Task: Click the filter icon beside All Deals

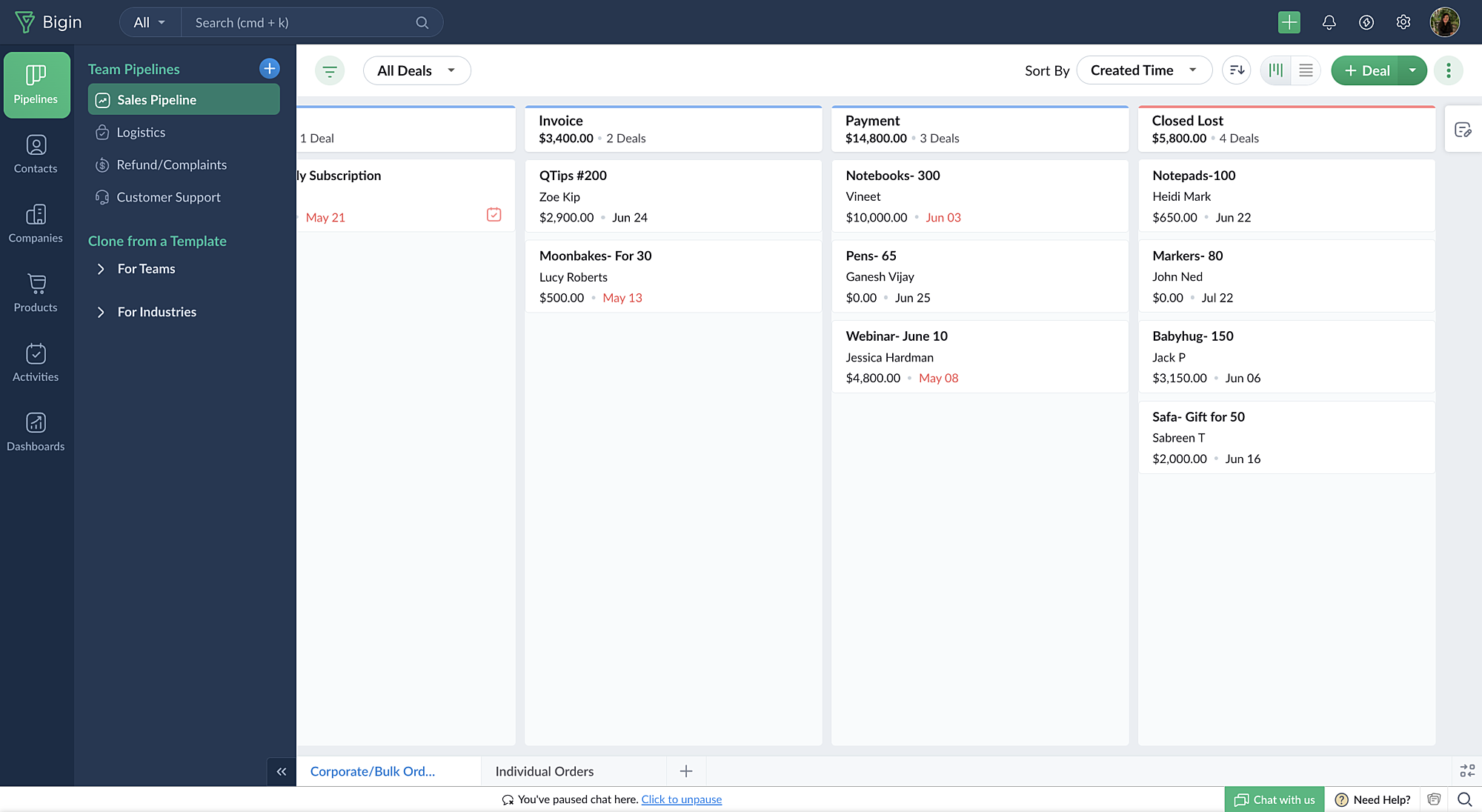Action: click(x=330, y=71)
